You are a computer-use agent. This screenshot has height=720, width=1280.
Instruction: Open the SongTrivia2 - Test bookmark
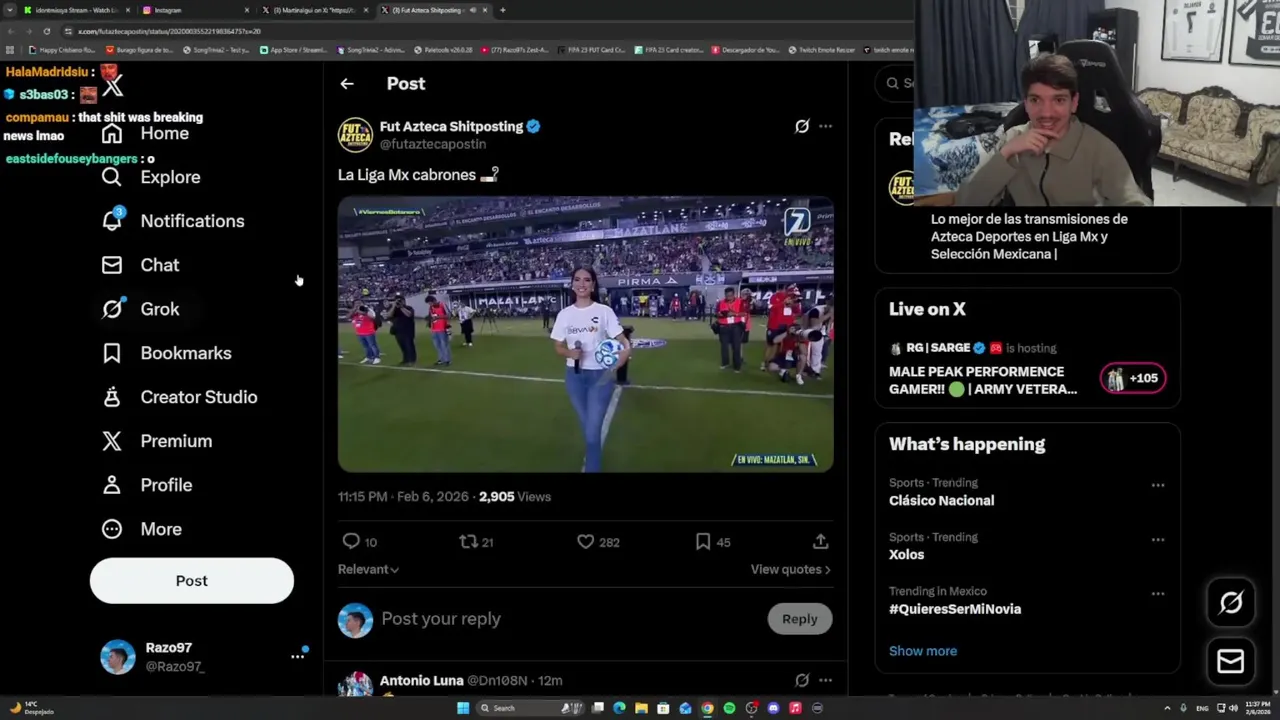[x=215, y=50]
